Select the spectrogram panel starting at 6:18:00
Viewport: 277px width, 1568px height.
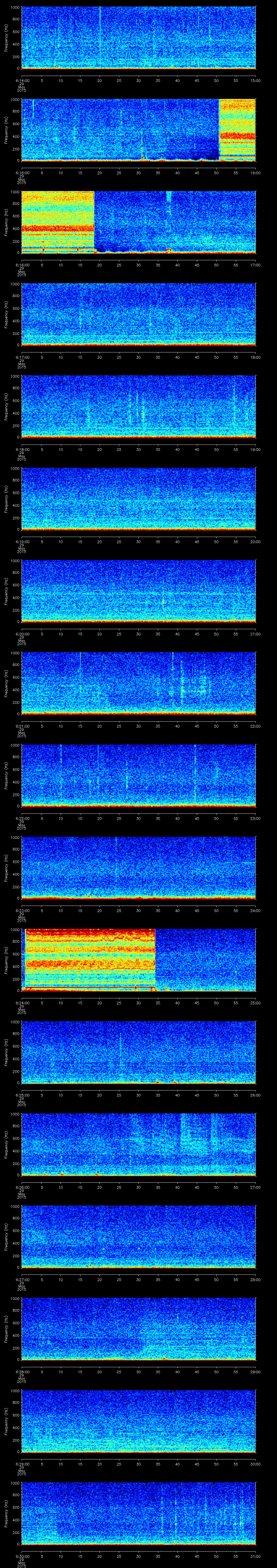pyautogui.click(x=139, y=407)
